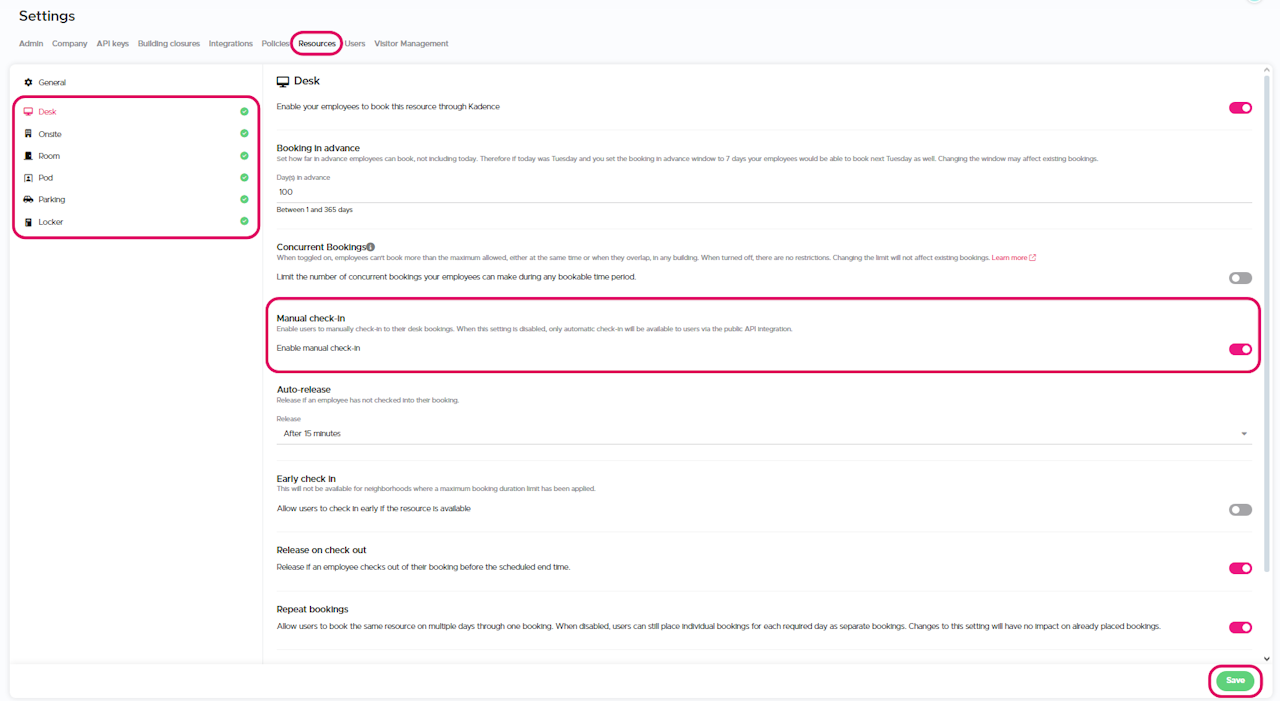Click the green check next to Parking
This screenshot has width=1280, height=701.
pyautogui.click(x=244, y=200)
